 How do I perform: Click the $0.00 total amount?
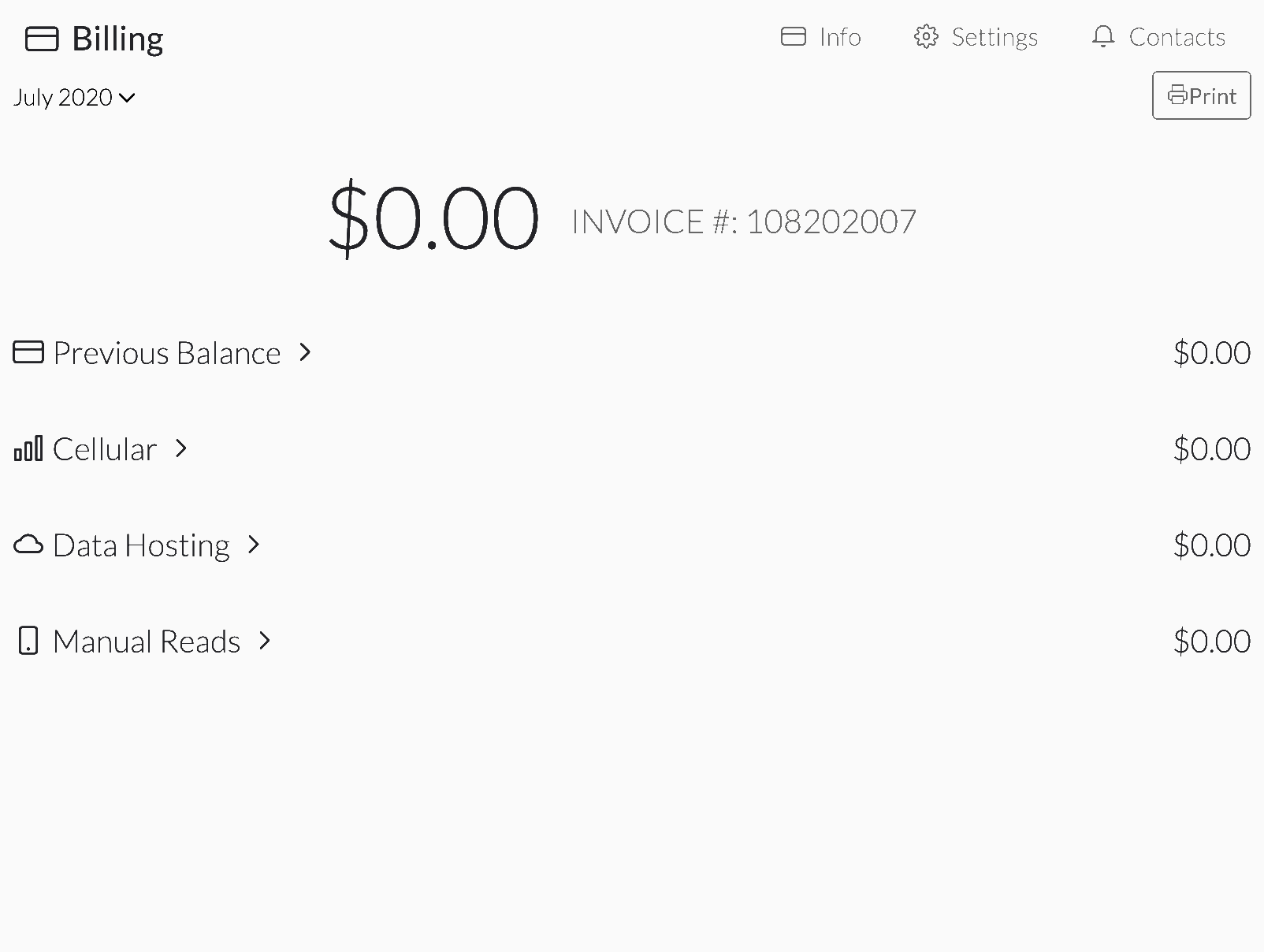pos(434,218)
